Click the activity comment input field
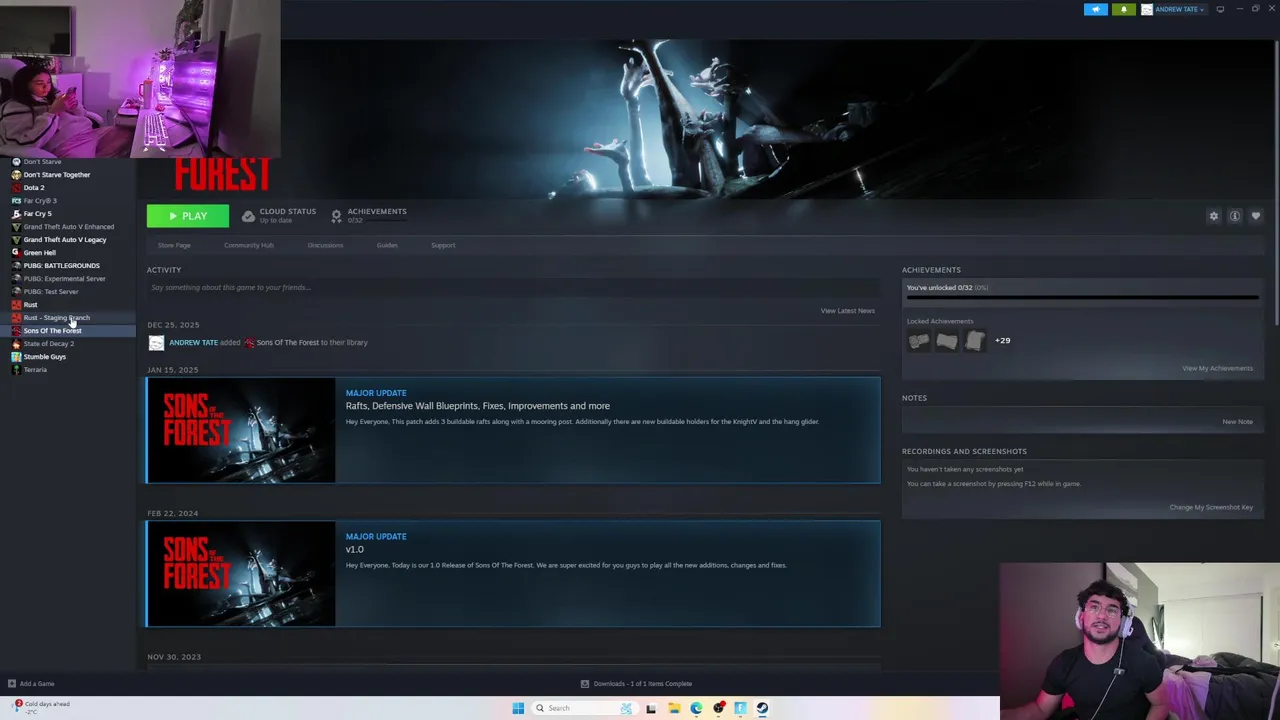The height and width of the screenshot is (720, 1280). click(x=513, y=288)
